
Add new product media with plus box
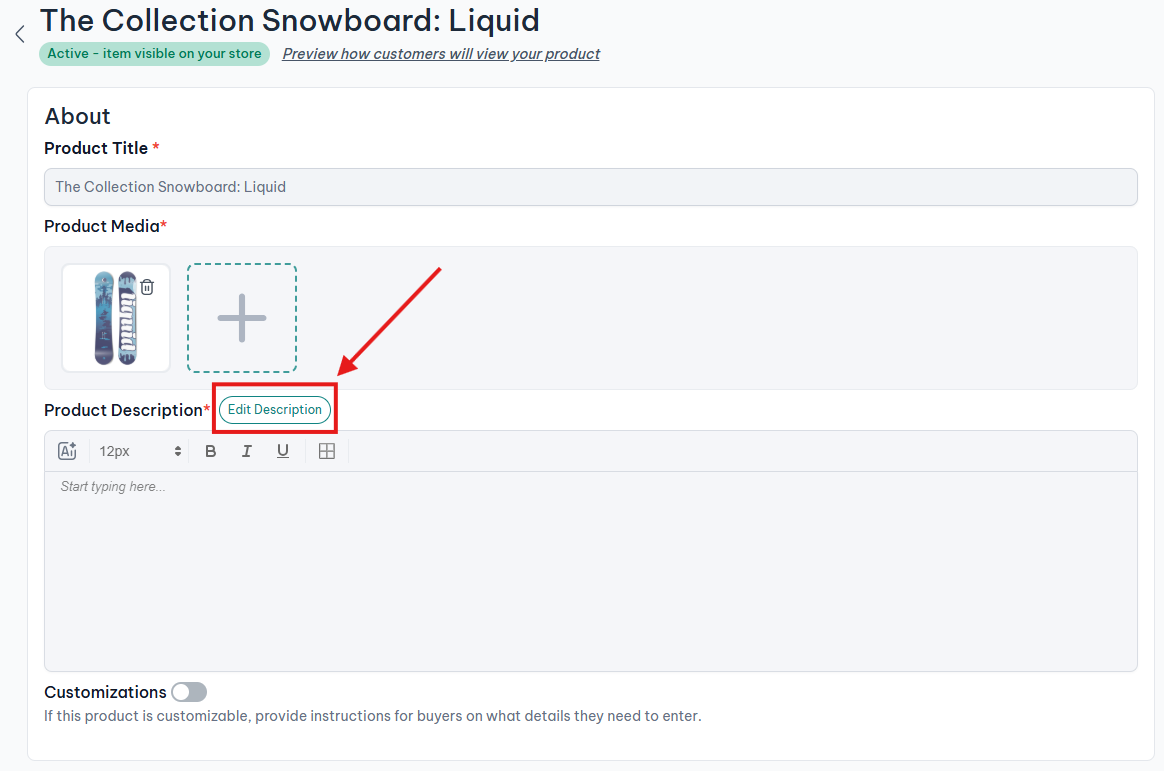[242, 318]
